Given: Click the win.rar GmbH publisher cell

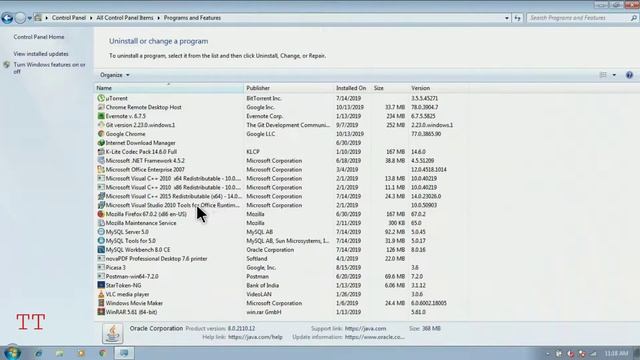Looking at the screenshot, I should [x=264, y=312].
